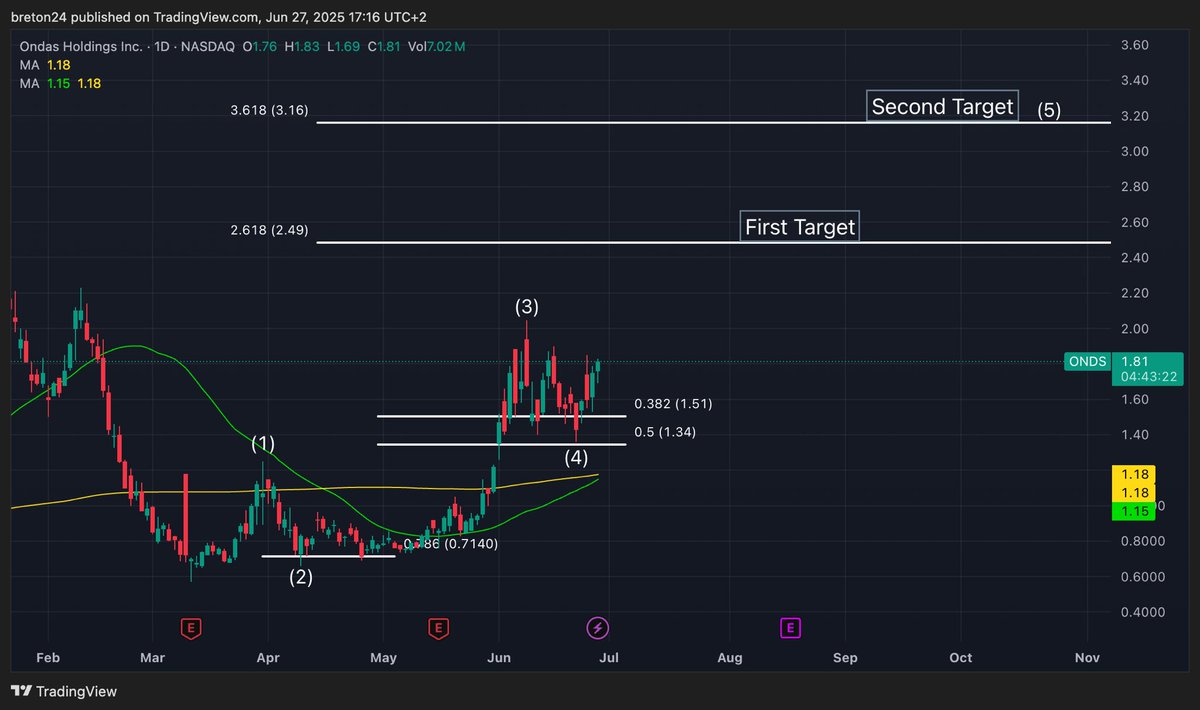Image resolution: width=1200 pixels, height=710 pixels.
Task: Click the 3.618 (3.16) Fibonacci label
Action: pyautogui.click(x=269, y=111)
